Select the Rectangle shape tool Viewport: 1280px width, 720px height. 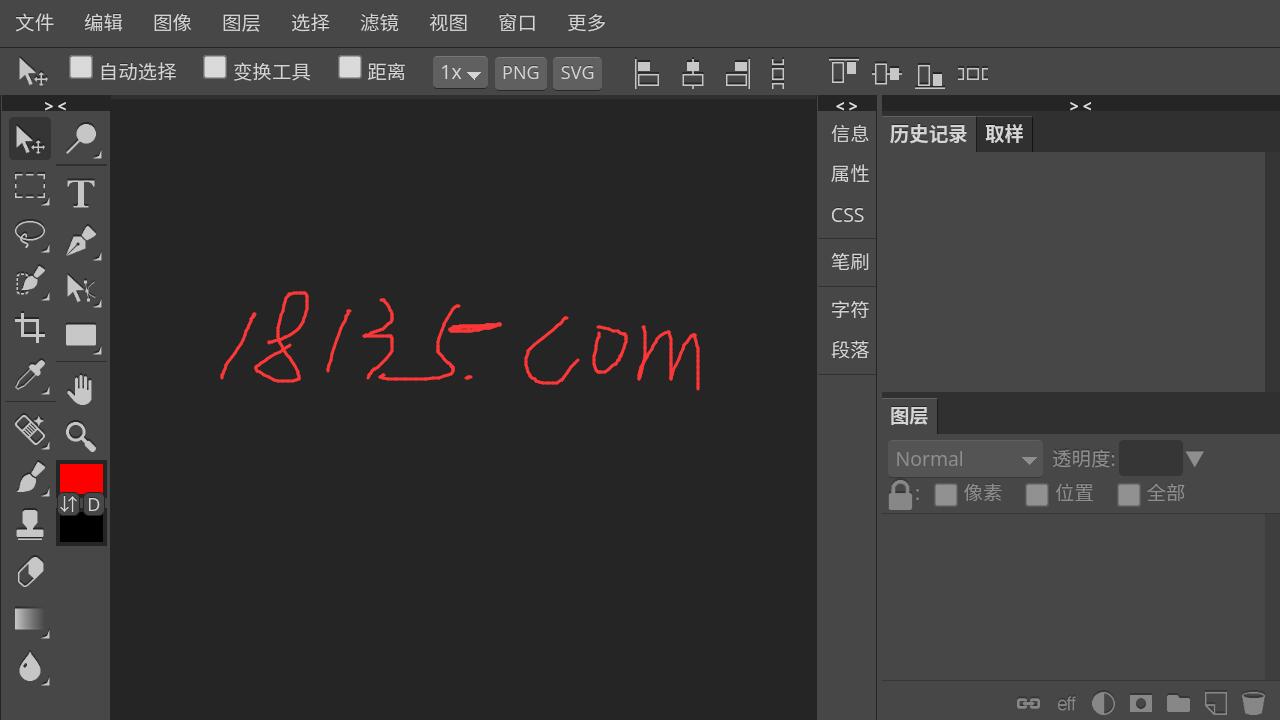tap(81, 336)
